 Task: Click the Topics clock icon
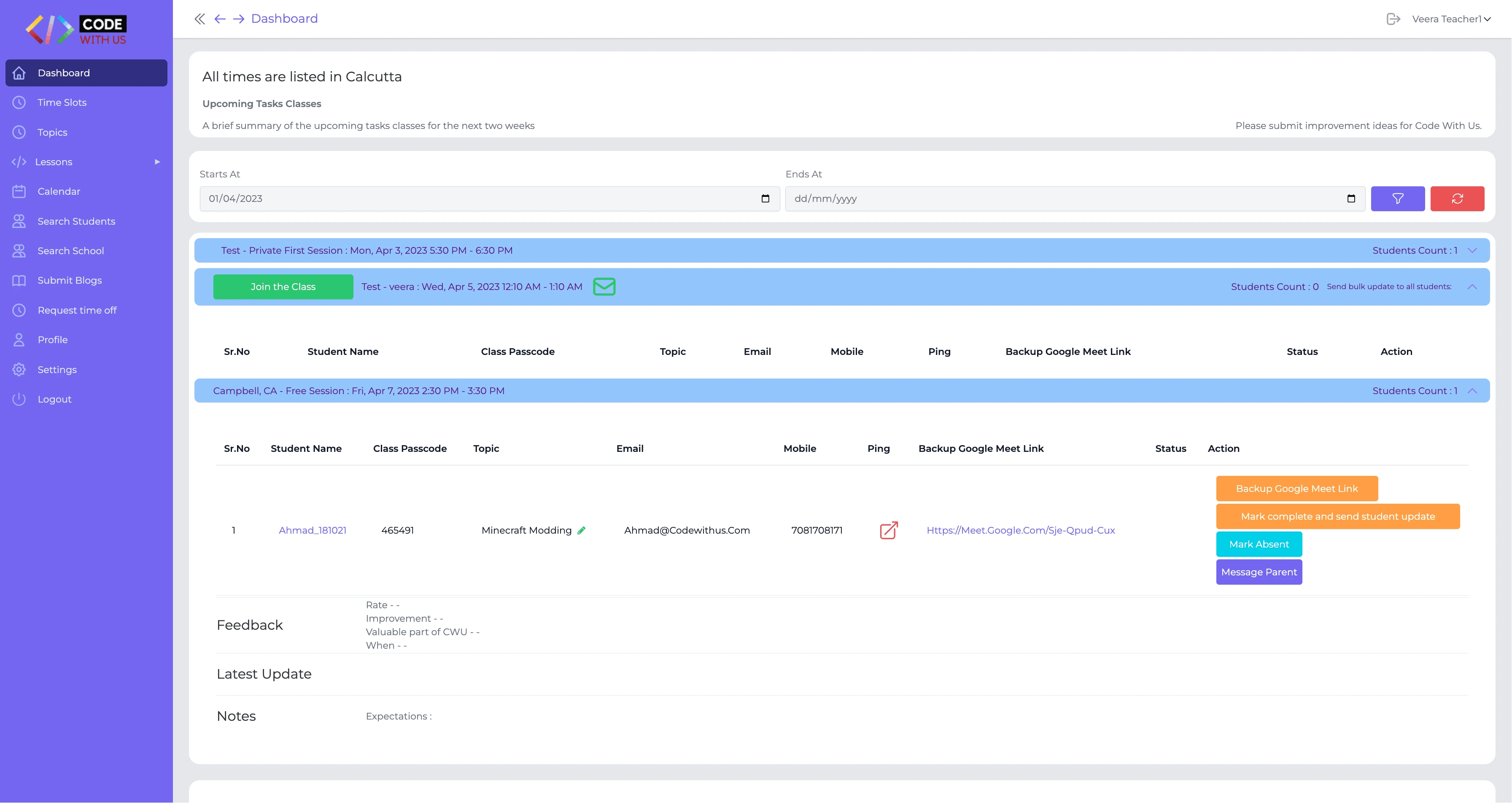pos(19,132)
